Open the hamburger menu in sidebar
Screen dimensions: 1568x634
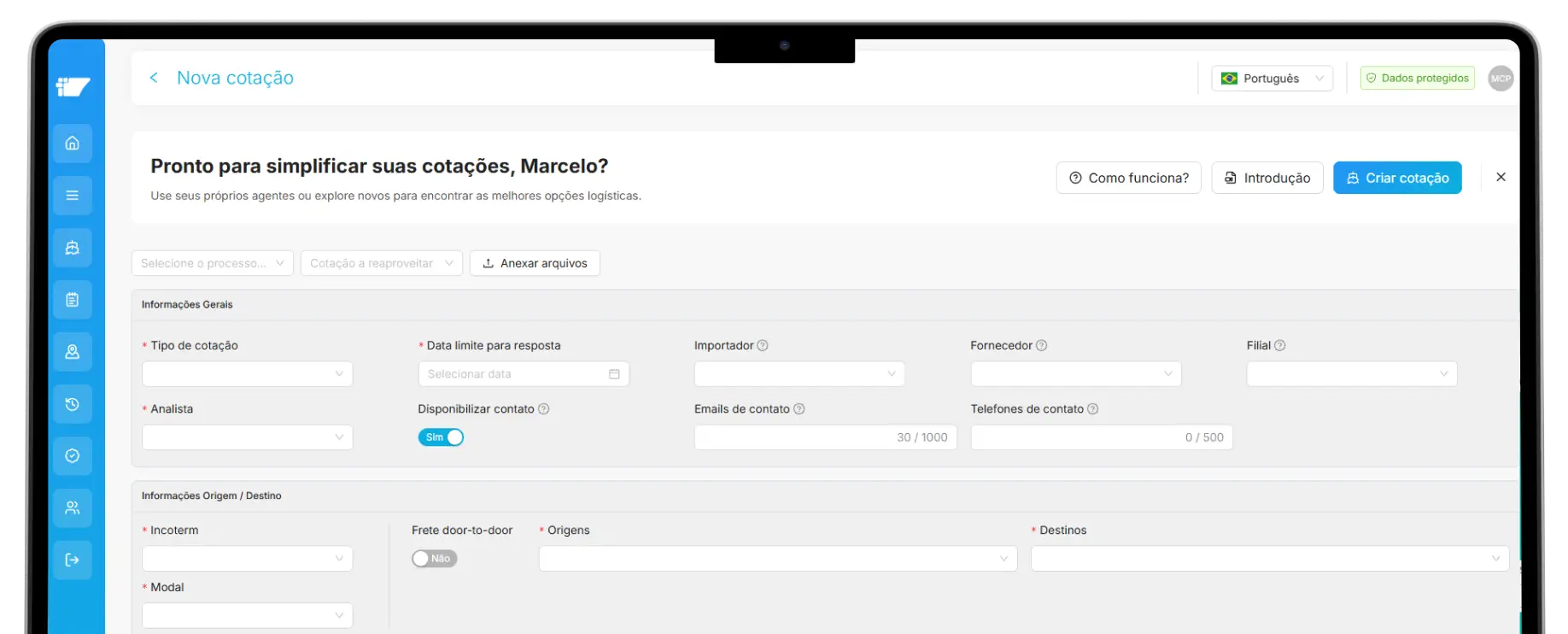click(x=73, y=196)
